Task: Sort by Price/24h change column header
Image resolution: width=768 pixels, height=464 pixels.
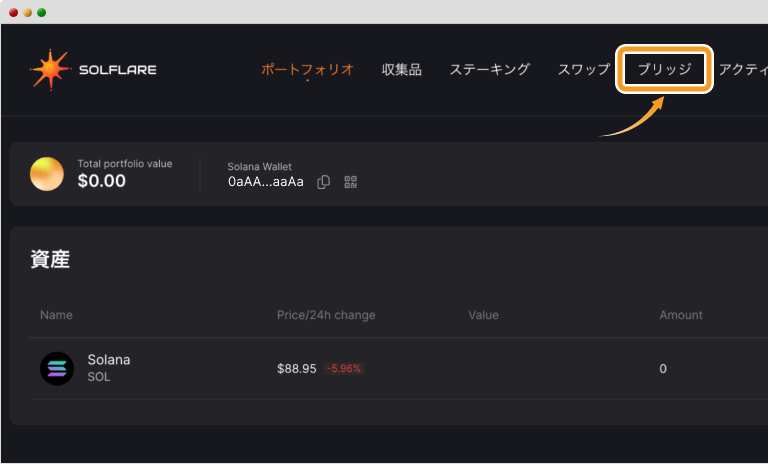Action: [x=326, y=315]
